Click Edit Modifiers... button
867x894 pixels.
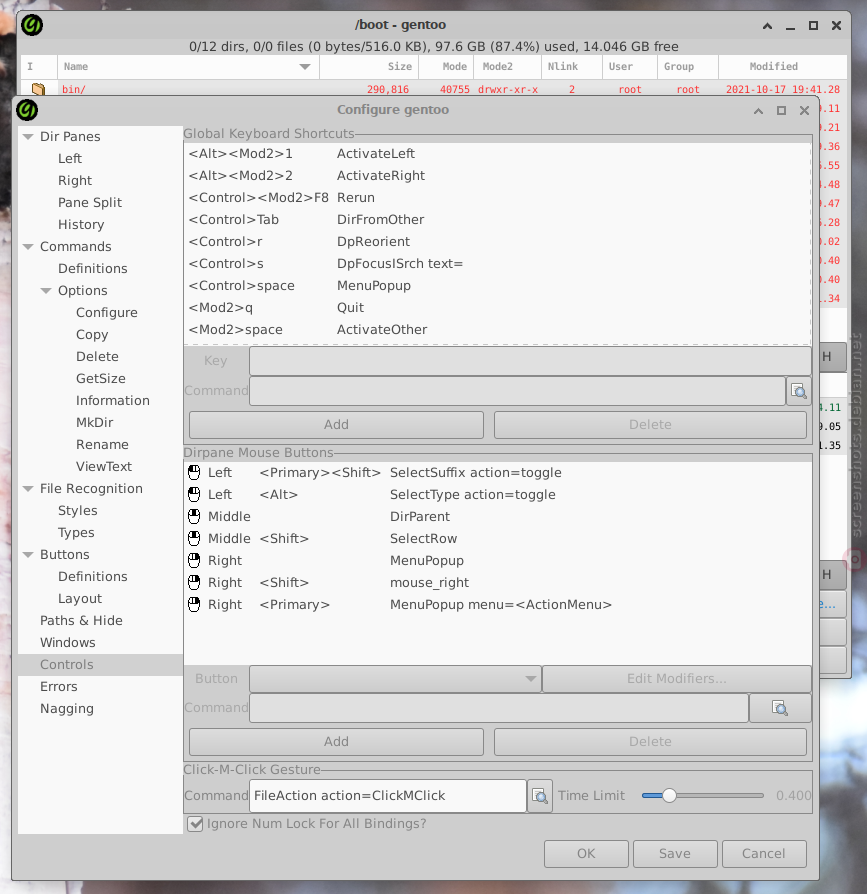click(677, 679)
